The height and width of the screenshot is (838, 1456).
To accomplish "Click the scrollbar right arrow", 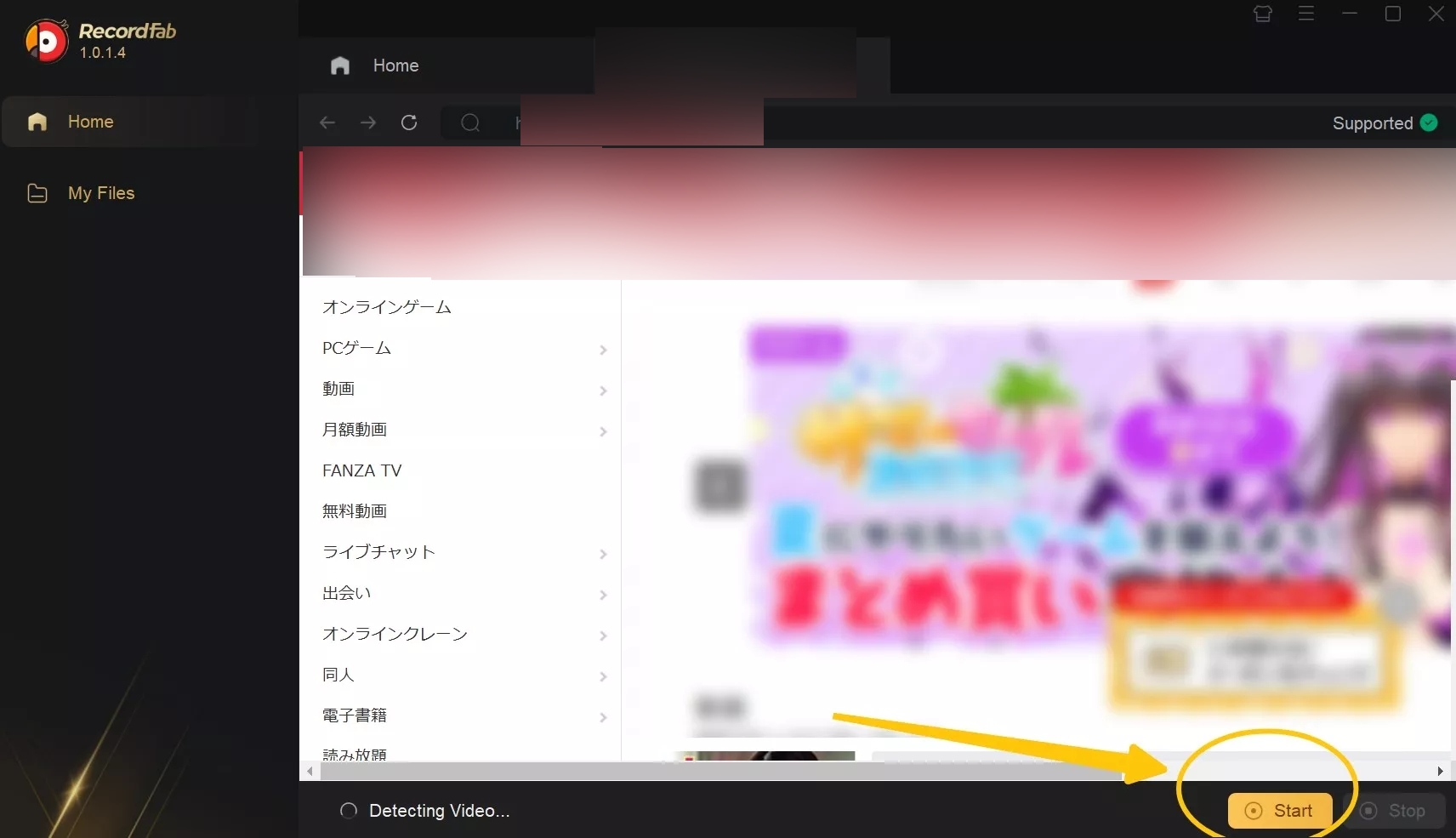I will [1440, 772].
